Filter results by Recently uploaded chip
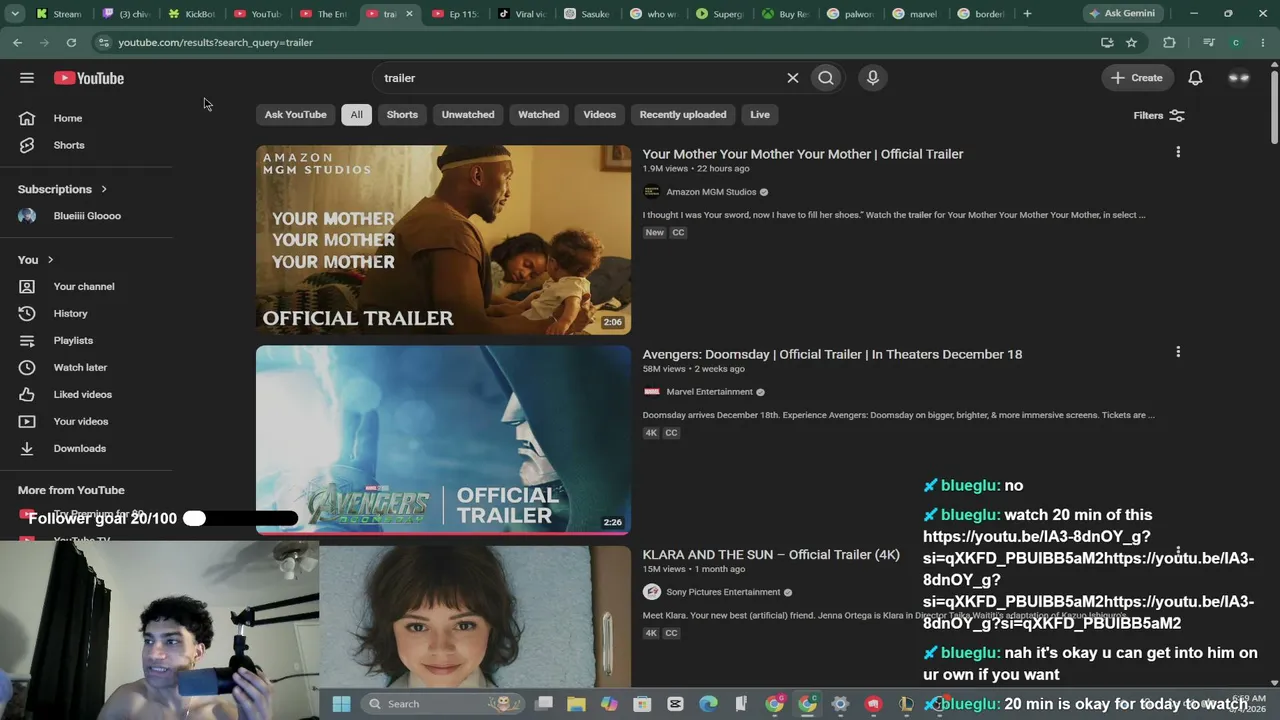The height and width of the screenshot is (720, 1280). click(683, 115)
